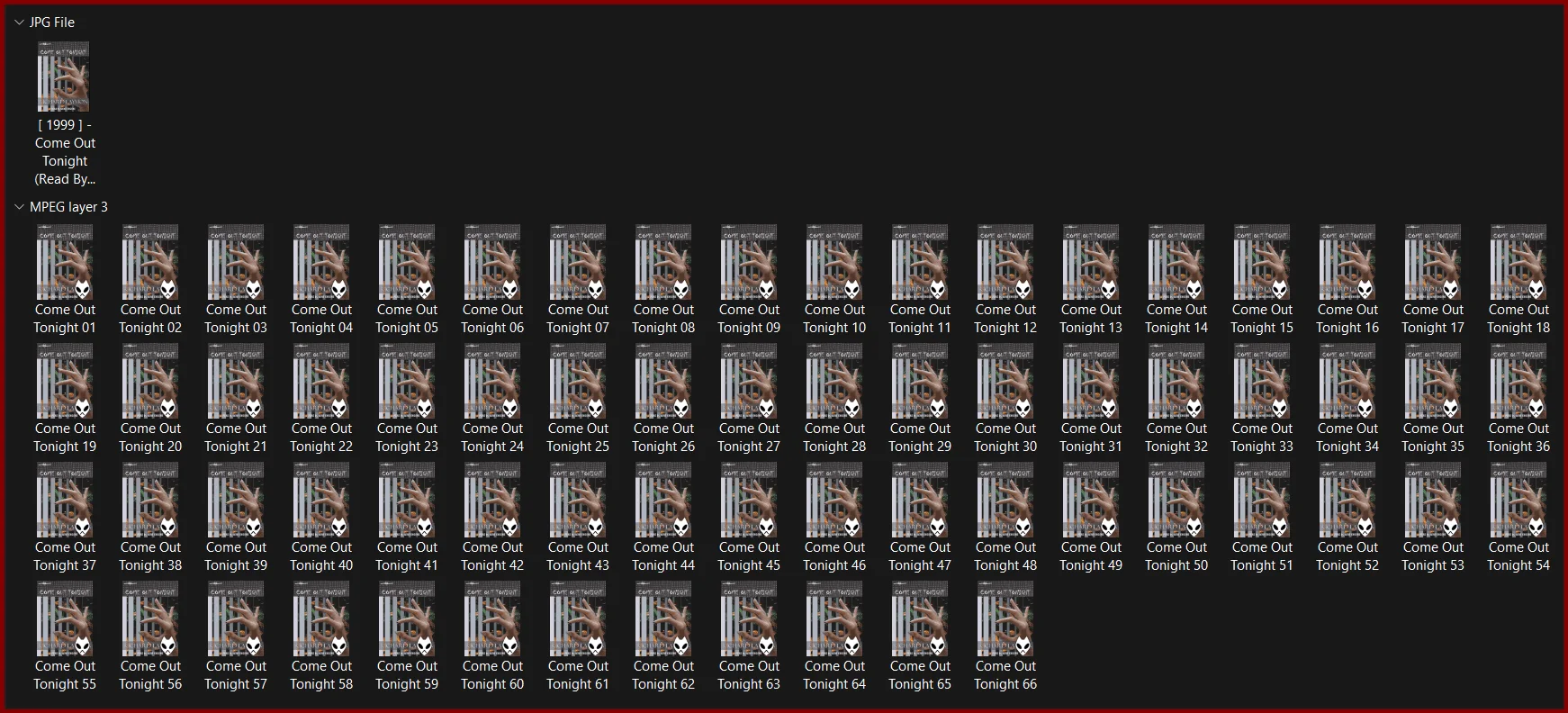This screenshot has width=1568, height=713.
Task: Click the "Come Out Tonight 04" file name
Action: (x=321, y=319)
